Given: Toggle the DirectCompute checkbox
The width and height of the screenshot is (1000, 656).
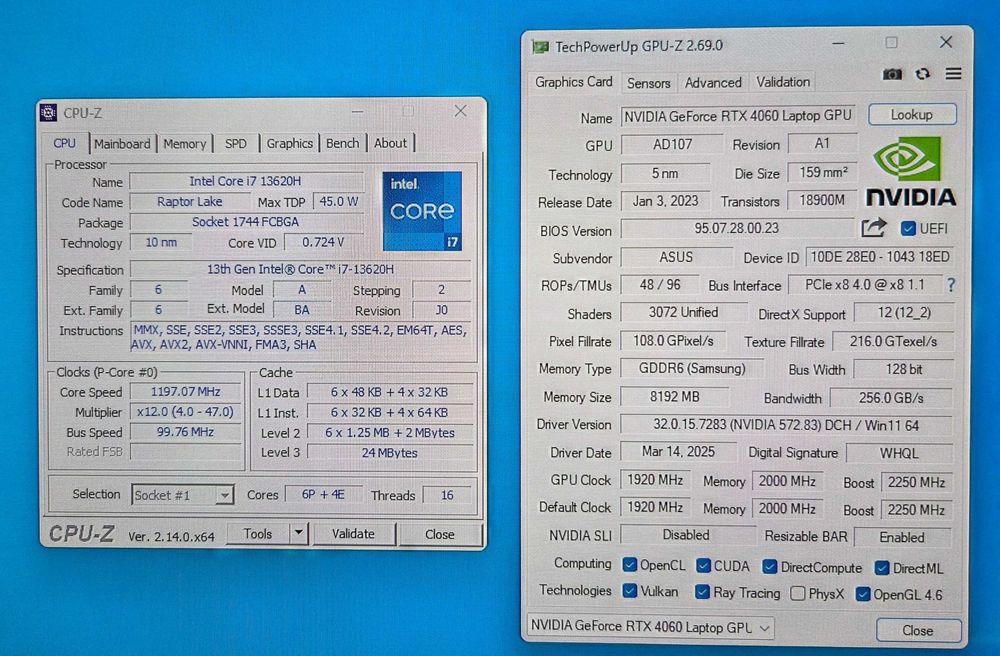Looking at the screenshot, I should (x=770, y=566).
